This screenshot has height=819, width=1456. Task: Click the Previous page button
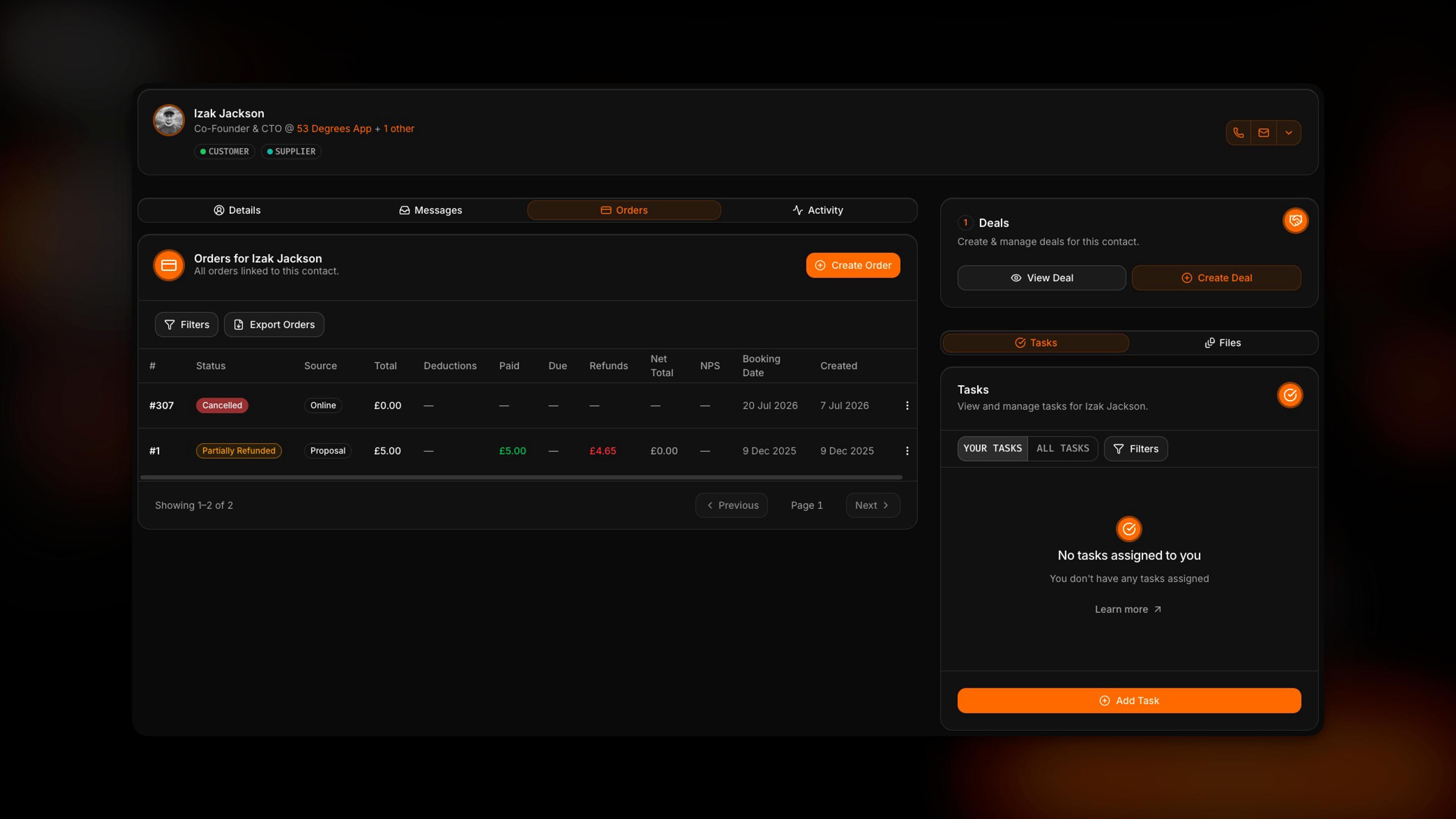[732, 506]
